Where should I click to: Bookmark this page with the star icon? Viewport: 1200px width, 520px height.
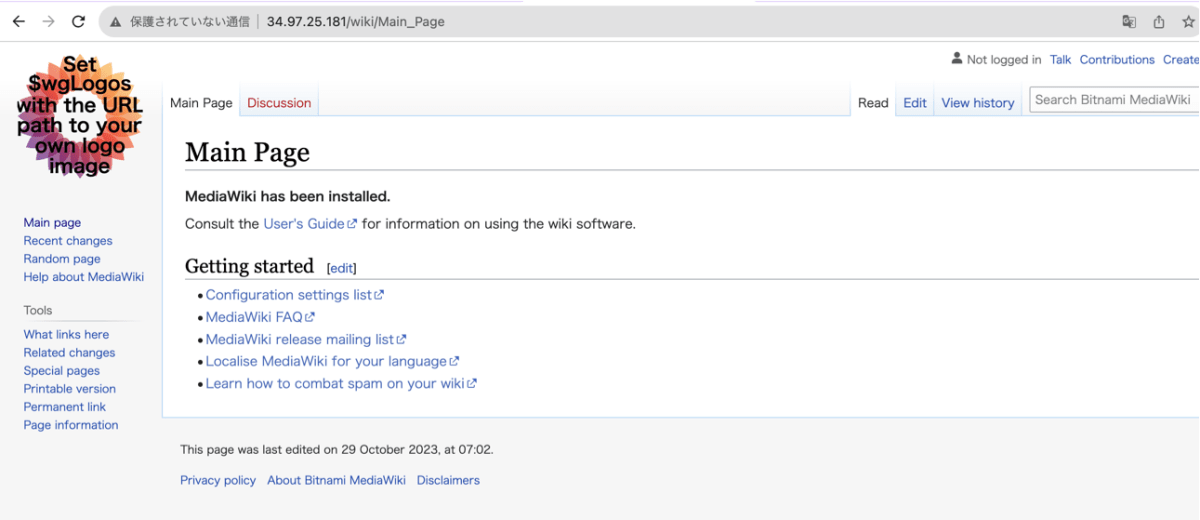click(1188, 21)
